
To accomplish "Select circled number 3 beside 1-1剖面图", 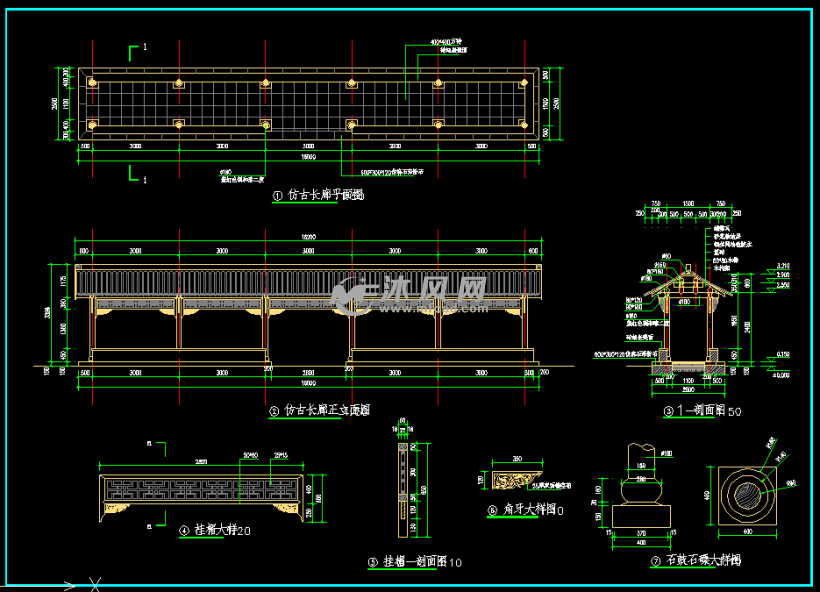I will tap(668, 411).
